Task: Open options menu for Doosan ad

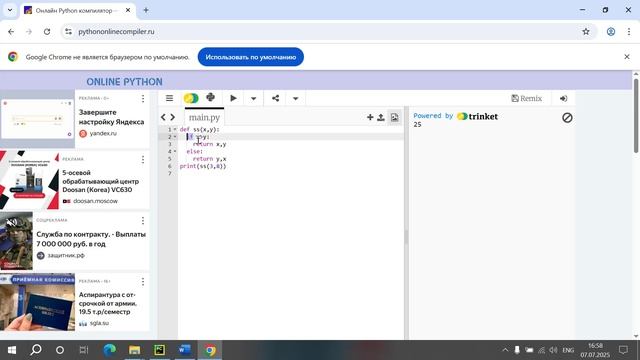Action: pyautogui.click(x=143, y=160)
